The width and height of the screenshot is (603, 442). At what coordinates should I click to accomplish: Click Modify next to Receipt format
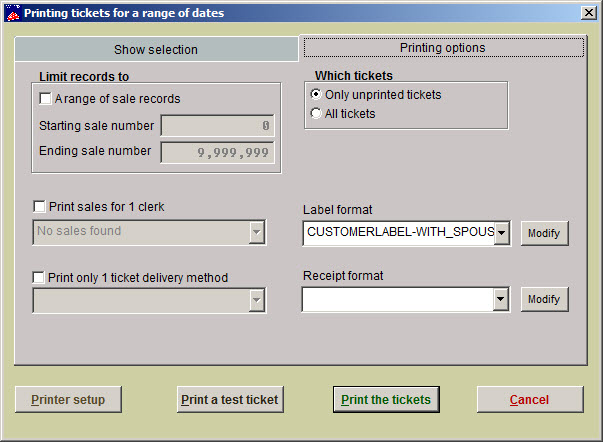tap(544, 299)
